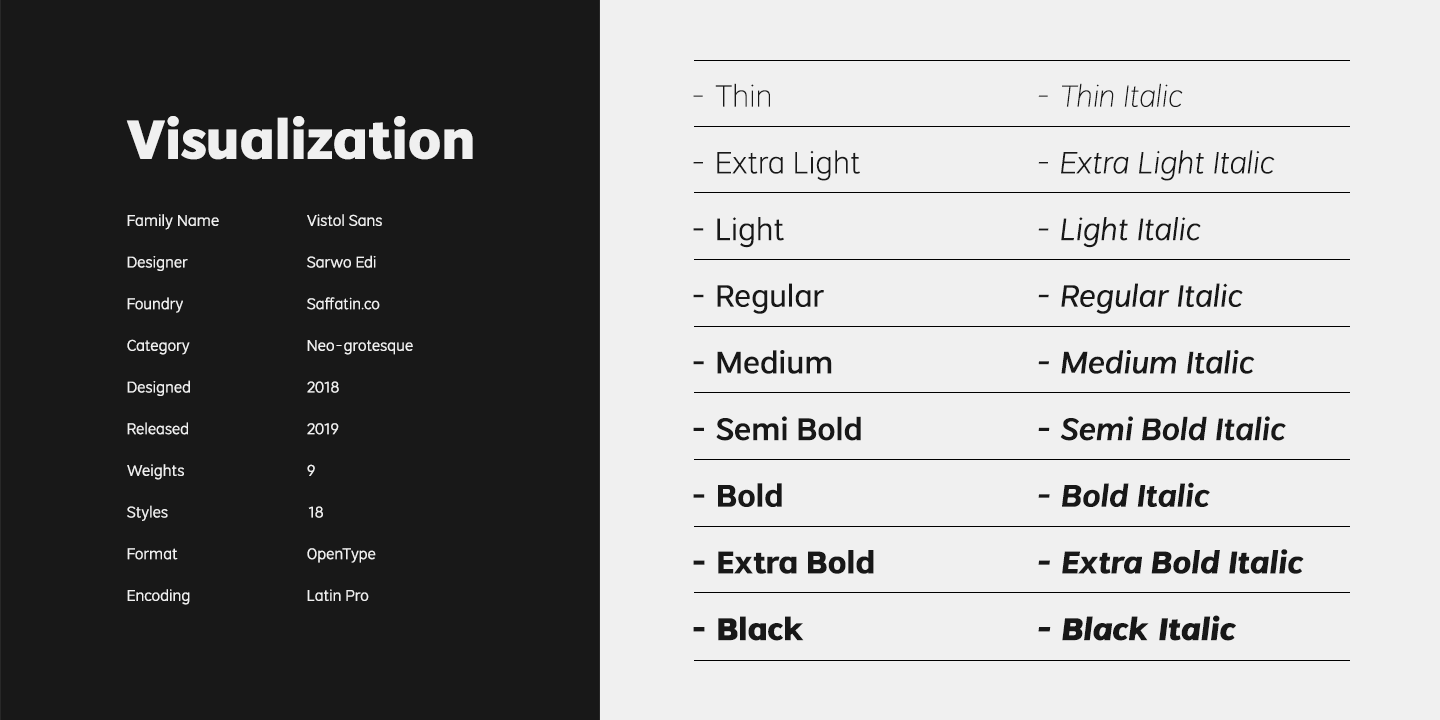
Task: Click the Thin Italic style sample
Action: click(x=1121, y=96)
